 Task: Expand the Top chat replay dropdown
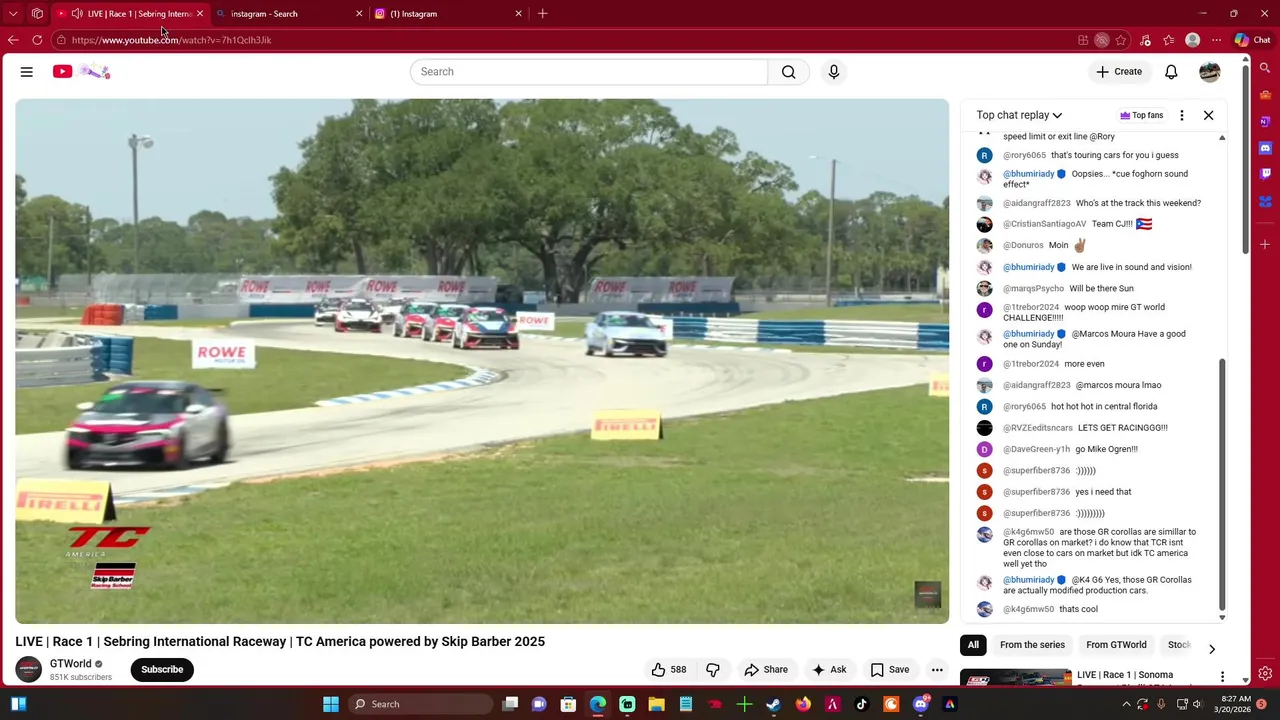coord(1019,115)
